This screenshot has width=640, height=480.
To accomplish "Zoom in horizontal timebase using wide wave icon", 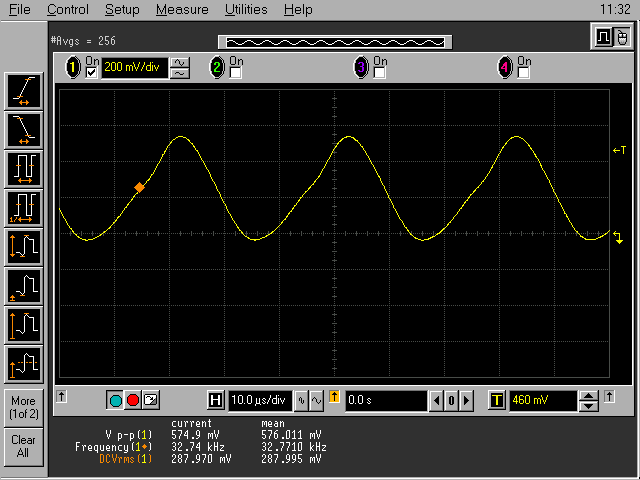I will pos(316,400).
